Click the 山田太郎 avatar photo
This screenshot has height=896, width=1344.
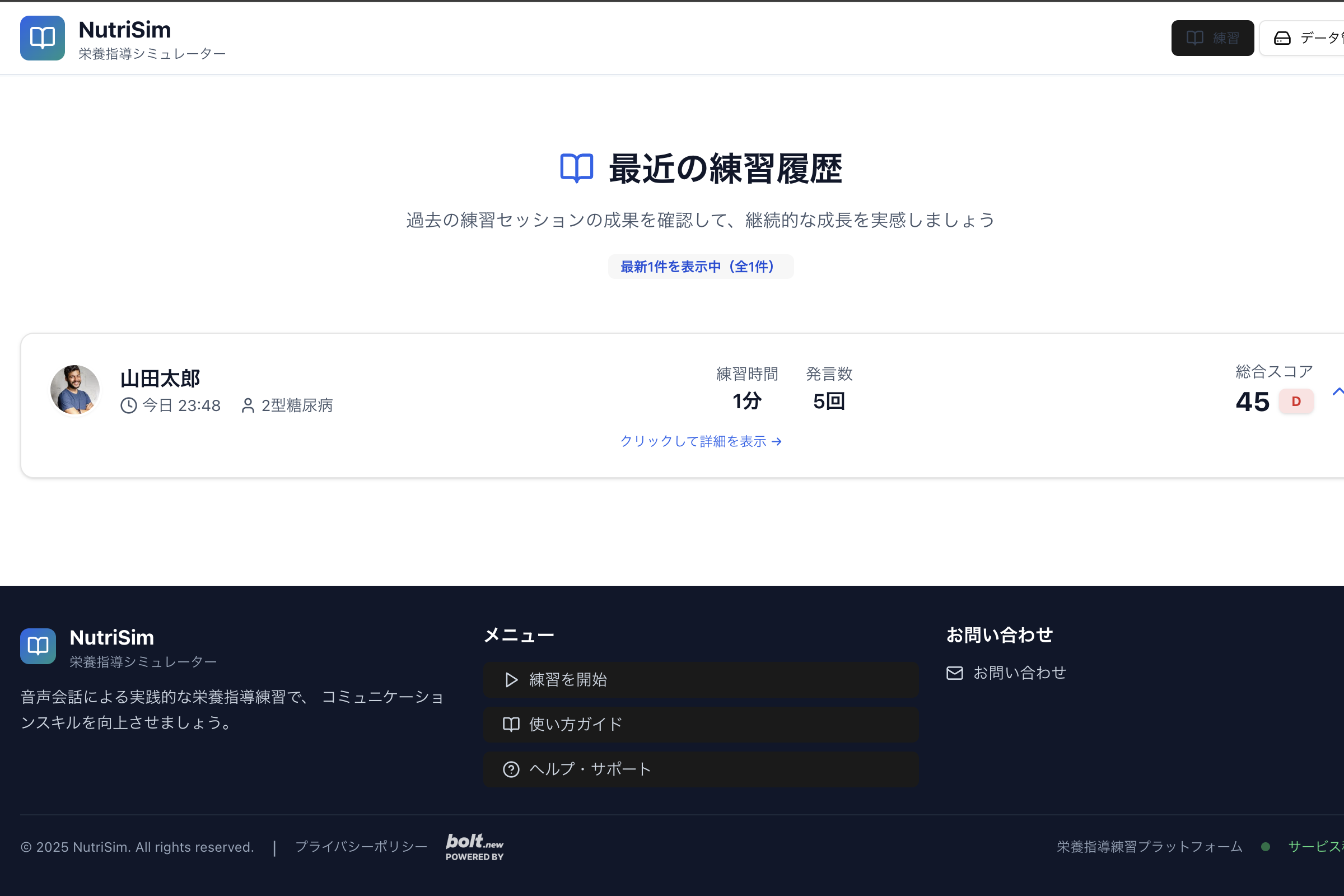pyautogui.click(x=75, y=390)
